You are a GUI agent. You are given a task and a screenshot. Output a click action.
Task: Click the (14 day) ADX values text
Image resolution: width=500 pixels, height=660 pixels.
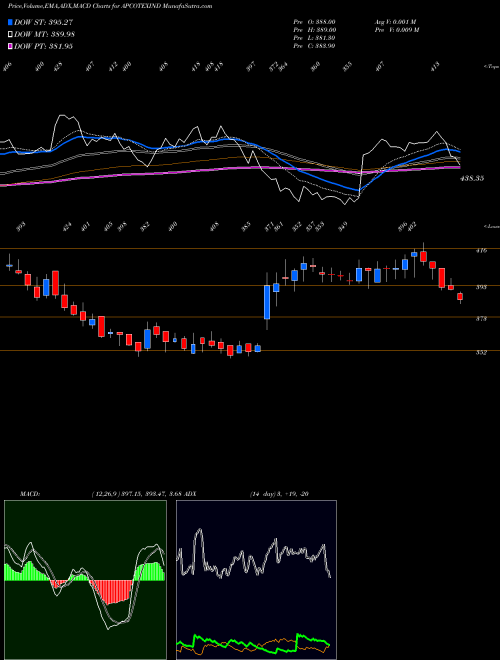tap(279, 494)
